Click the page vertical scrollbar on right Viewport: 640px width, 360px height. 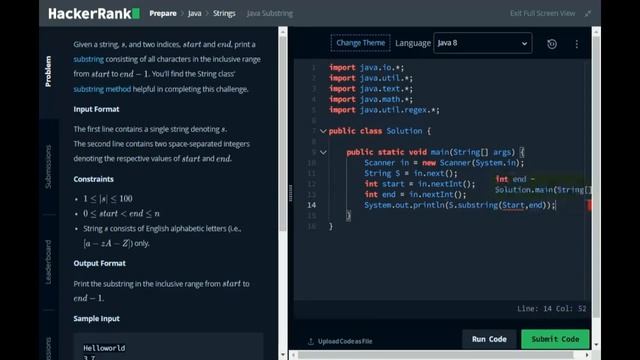[x=596, y=176]
